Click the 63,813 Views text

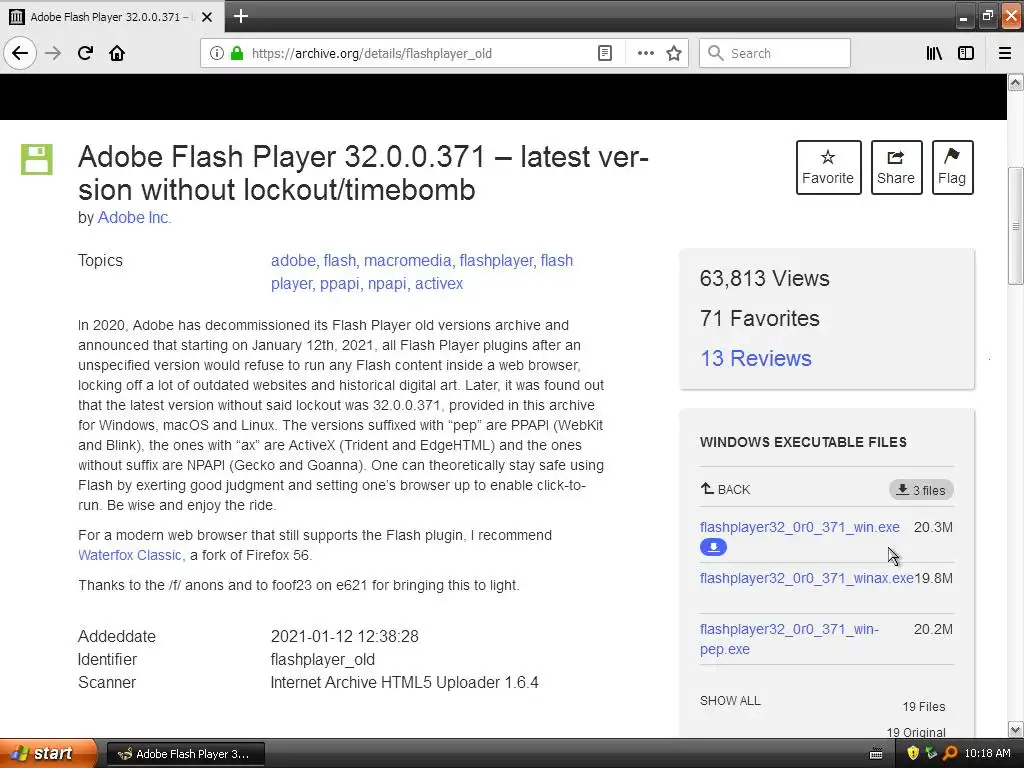click(765, 278)
